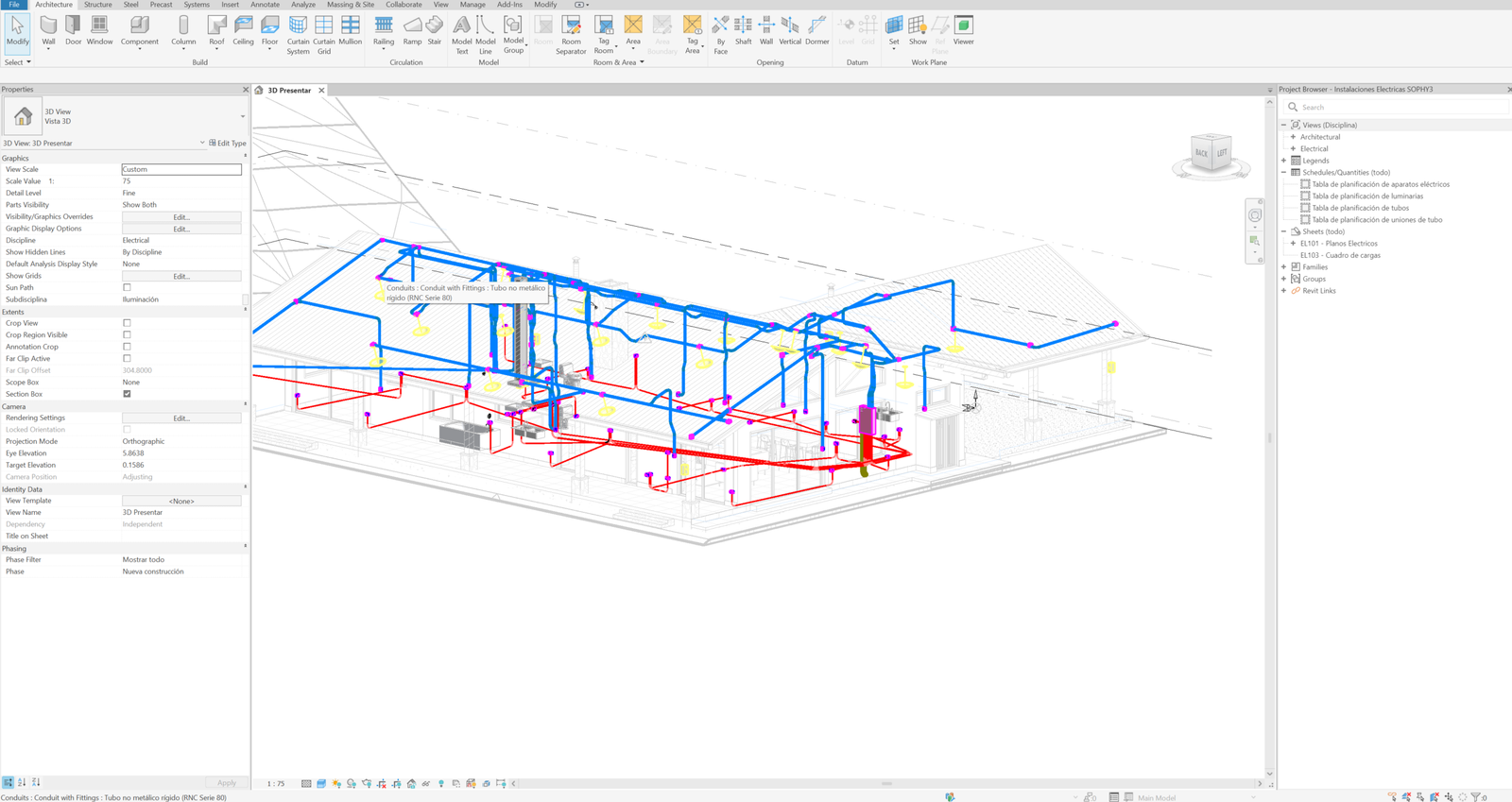The width and height of the screenshot is (1512, 802).
Task: Select the Room Separator tool
Action: [571, 35]
